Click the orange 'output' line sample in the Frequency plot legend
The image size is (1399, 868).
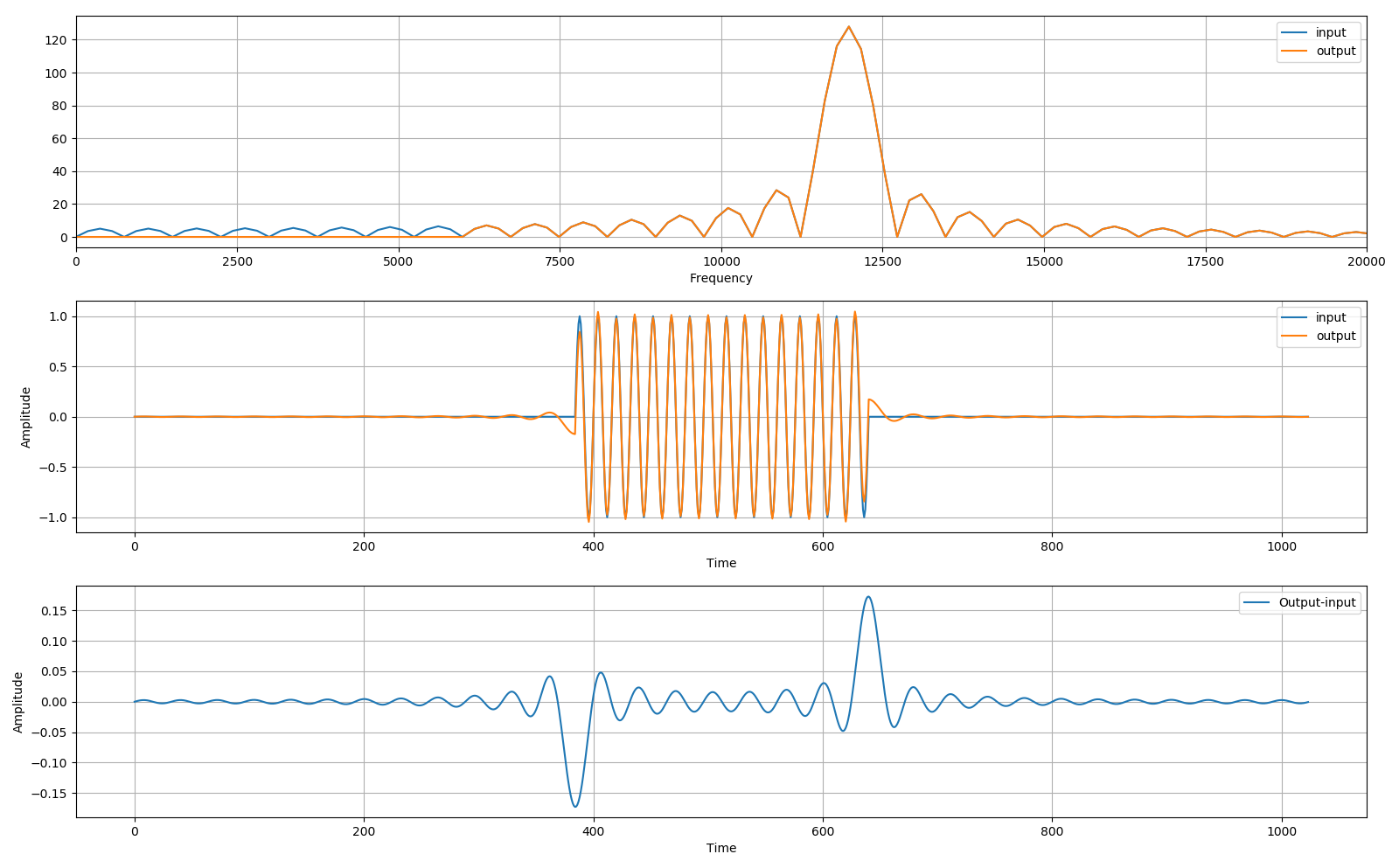(1294, 52)
